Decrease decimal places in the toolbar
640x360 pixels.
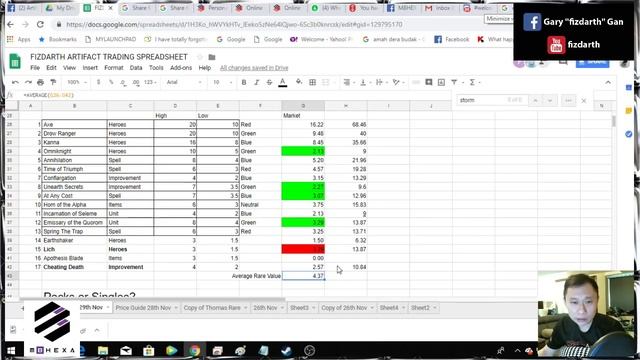[123, 82]
